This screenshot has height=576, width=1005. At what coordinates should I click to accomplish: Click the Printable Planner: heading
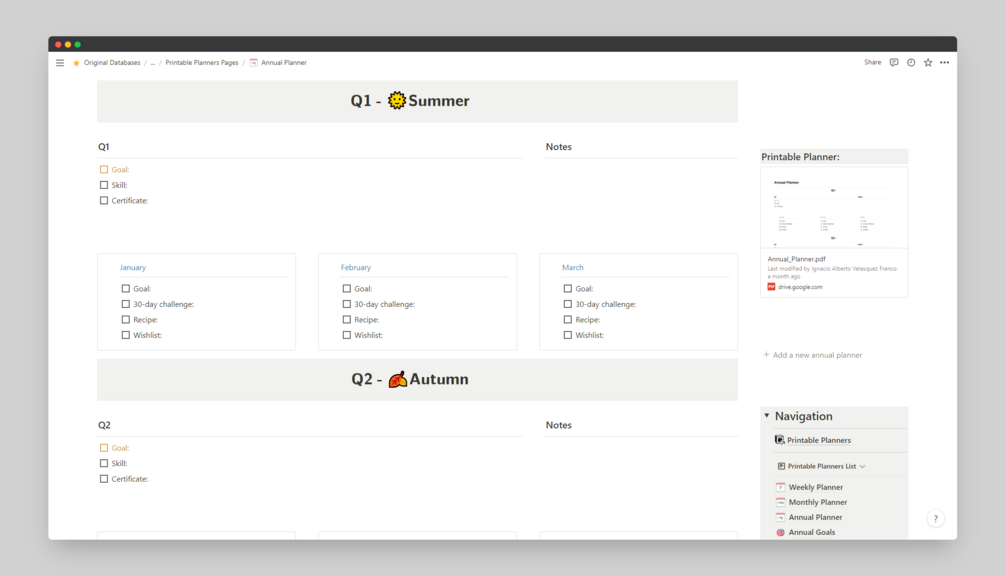[x=800, y=156]
